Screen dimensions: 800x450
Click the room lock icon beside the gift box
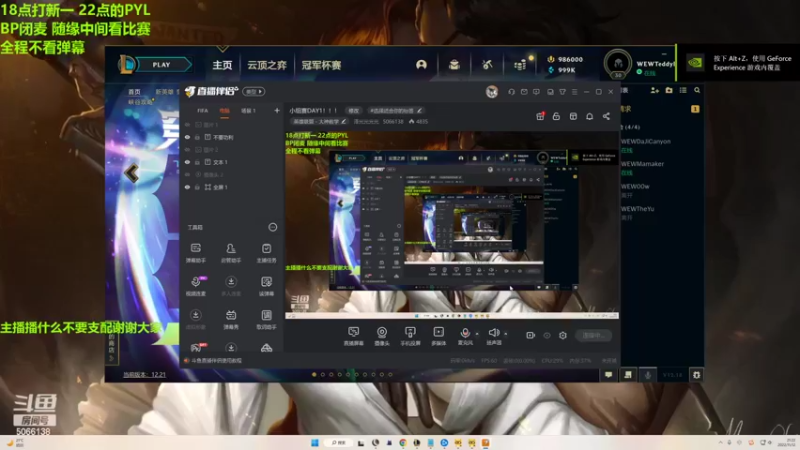[x=556, y=116]
